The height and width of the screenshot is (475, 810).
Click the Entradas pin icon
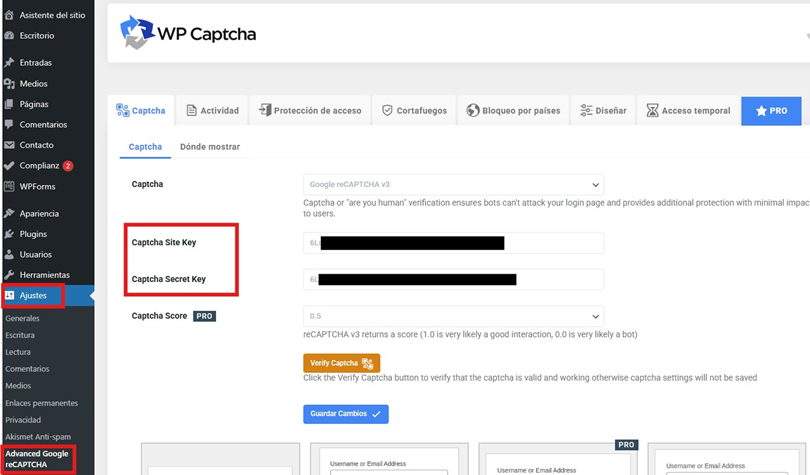(9, 62)
